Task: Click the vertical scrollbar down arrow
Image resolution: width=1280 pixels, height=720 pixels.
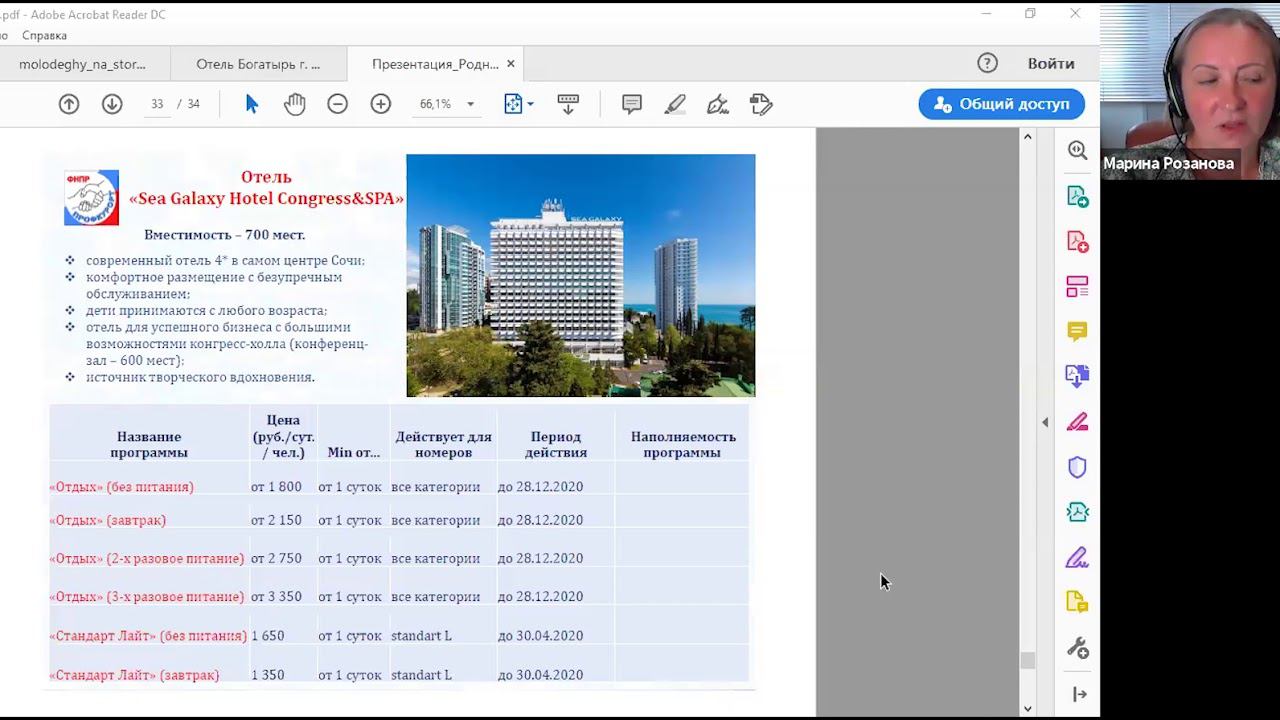Action: point(1027,709)
